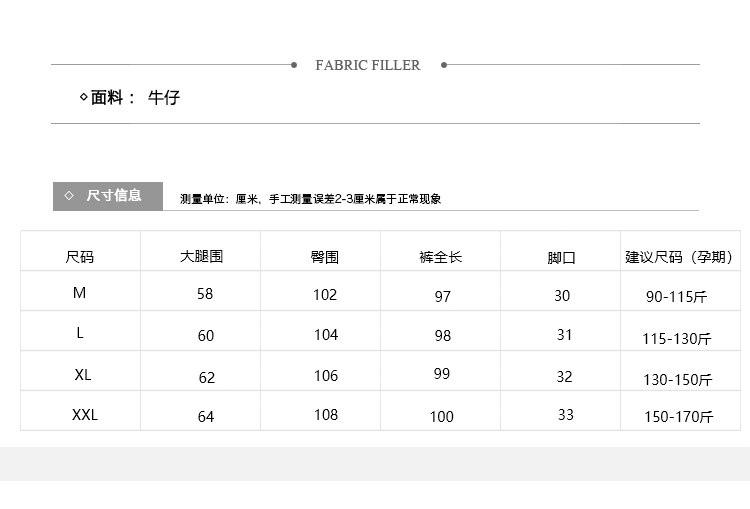
Task: Select the 裤全长 column header
Action: click(x=441, y=257)
